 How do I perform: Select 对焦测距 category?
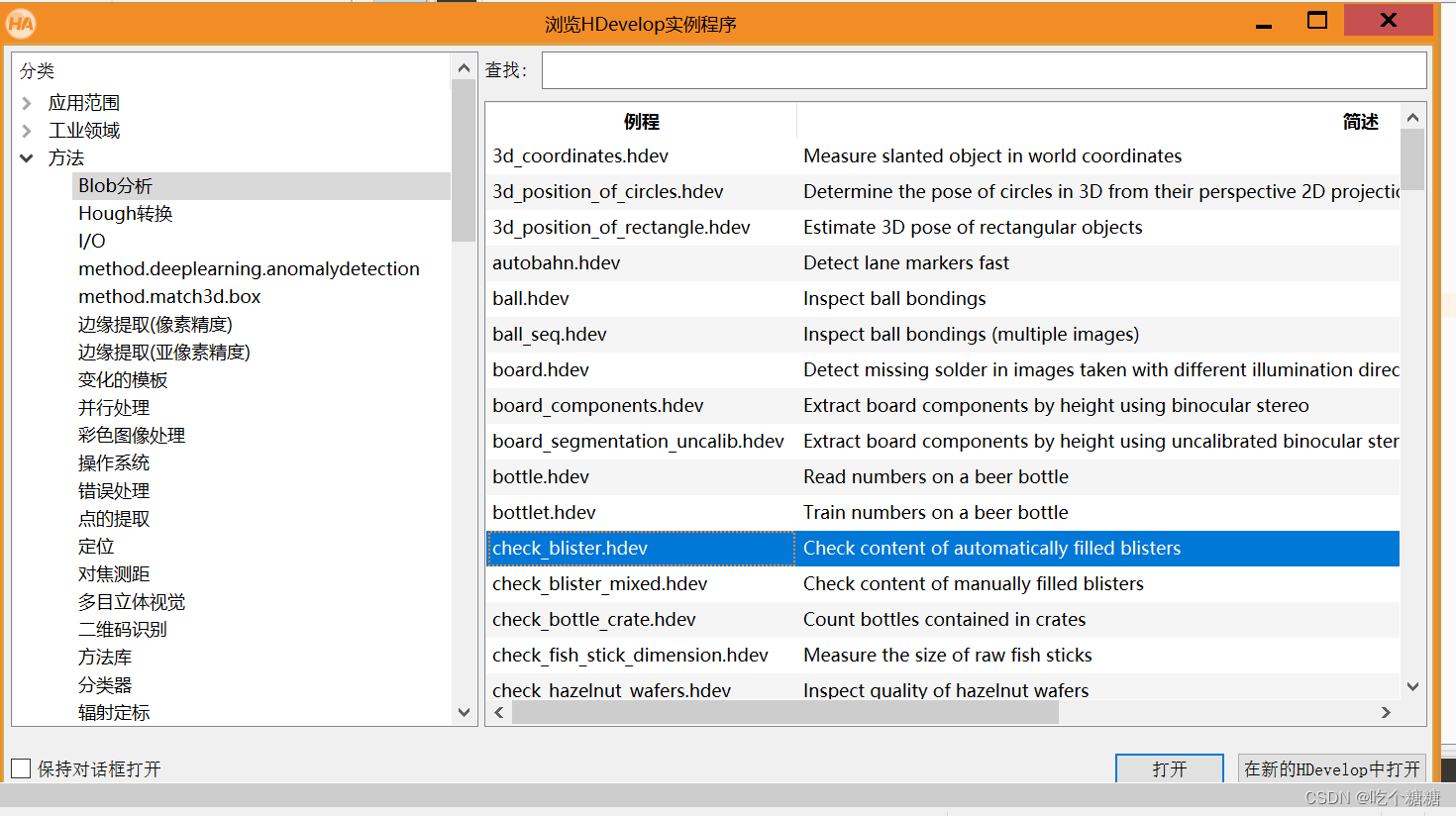[114, 574]
